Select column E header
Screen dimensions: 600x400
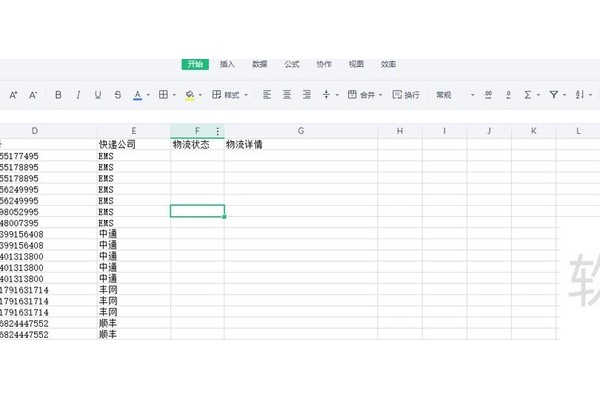pos(134,131)
